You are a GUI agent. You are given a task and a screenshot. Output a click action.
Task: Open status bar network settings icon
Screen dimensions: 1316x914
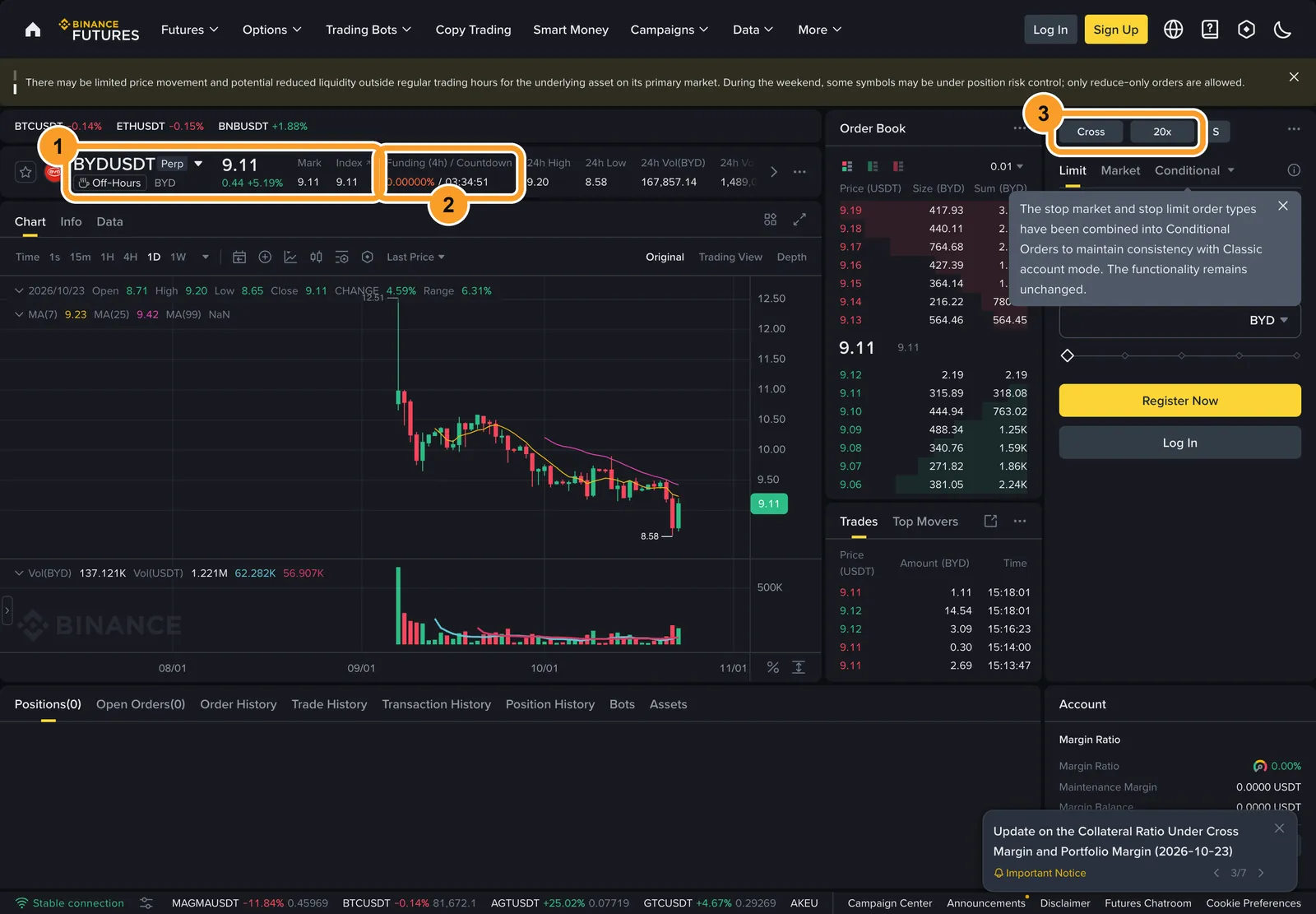(x=146, y=903)
